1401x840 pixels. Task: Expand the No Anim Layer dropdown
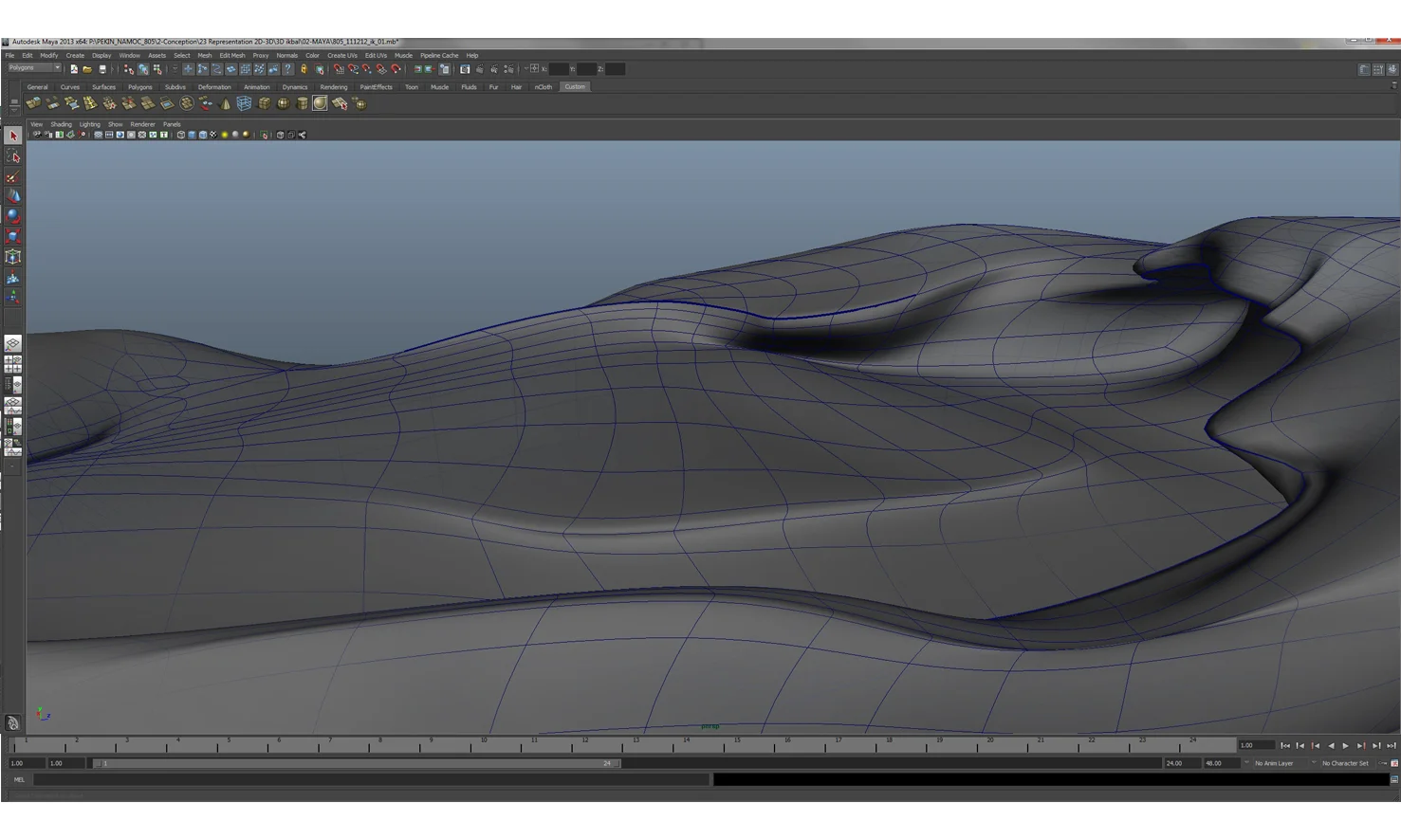(x=1279, y=763)
